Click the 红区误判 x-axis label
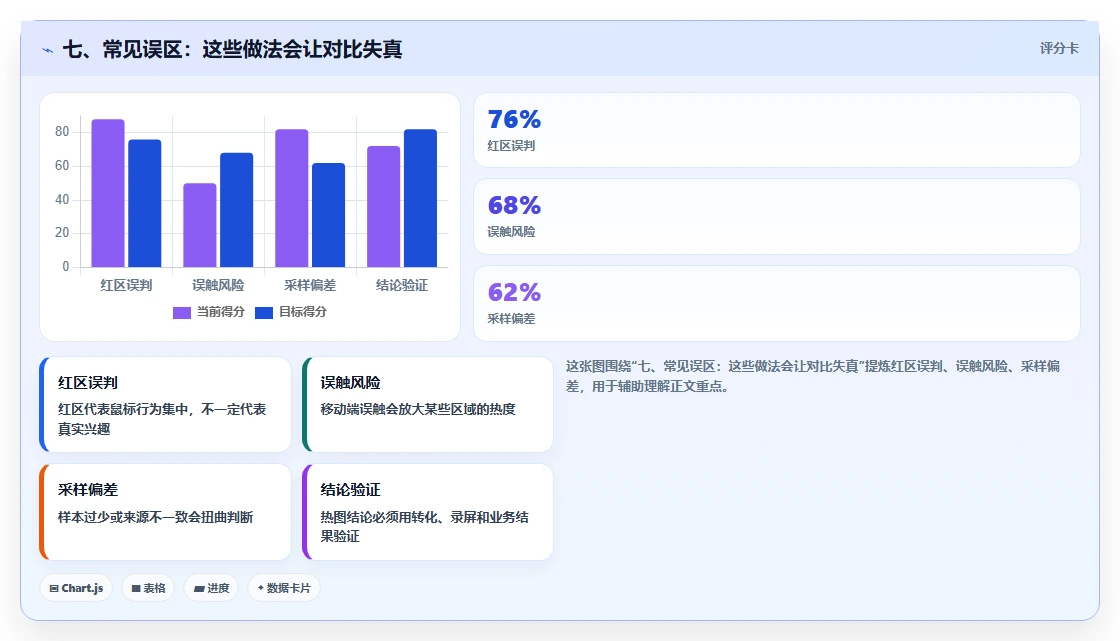Image resolution: width=1120 pixels, height=641 pixels. 126,285
